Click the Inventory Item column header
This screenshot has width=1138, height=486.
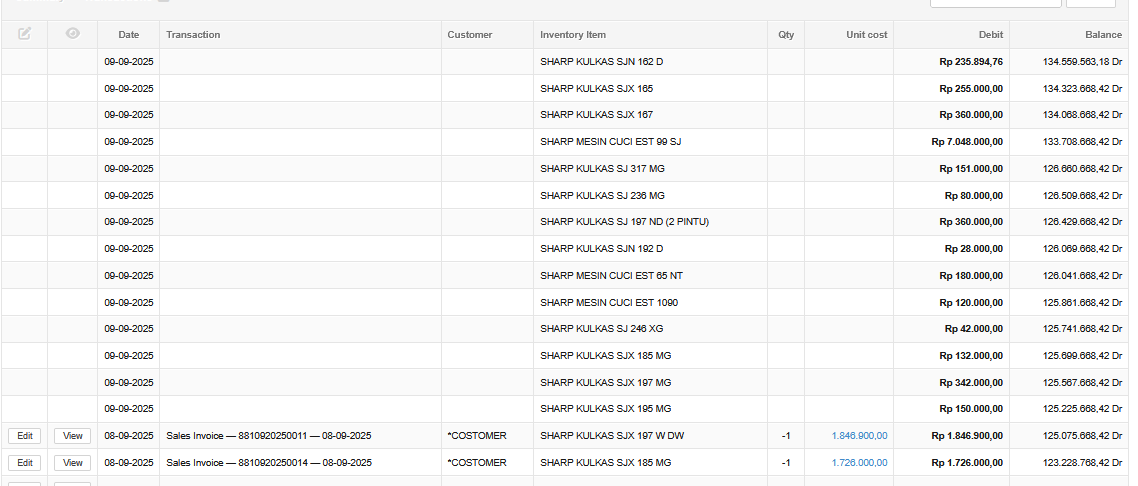(x=573, y=35)
